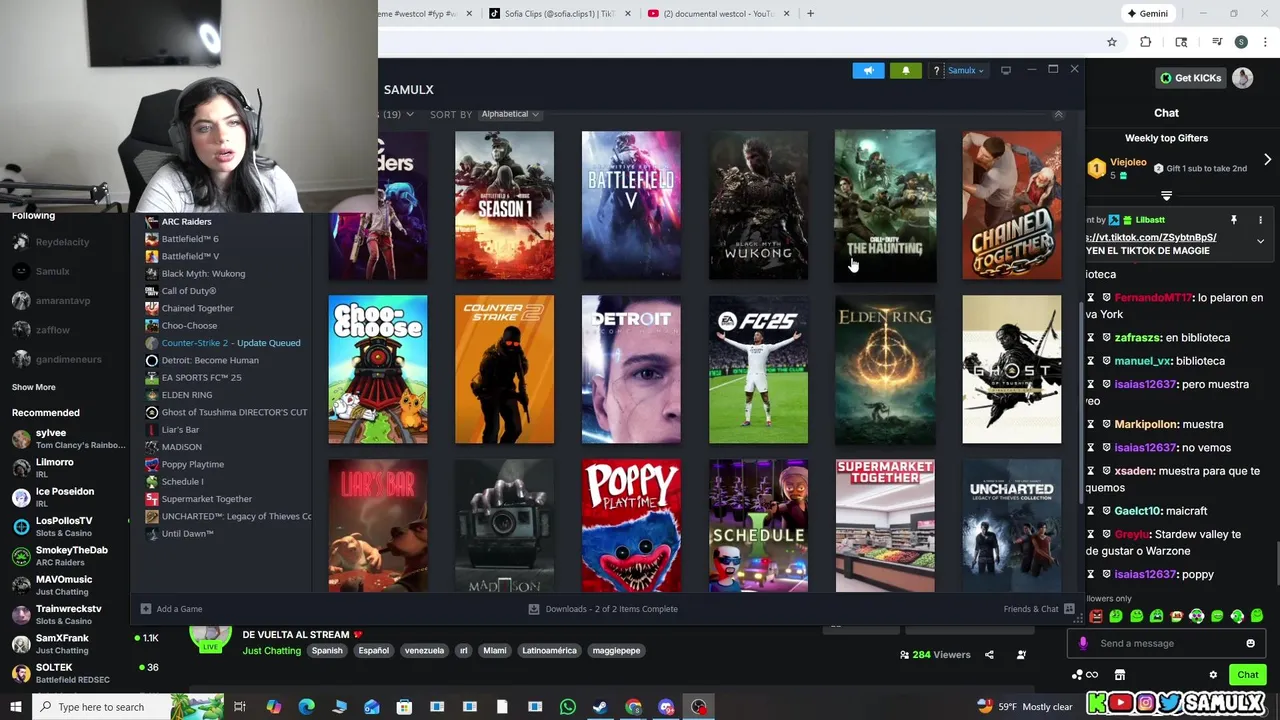
Task: Open pinned message three-dot options
Action: (1260, 220)
